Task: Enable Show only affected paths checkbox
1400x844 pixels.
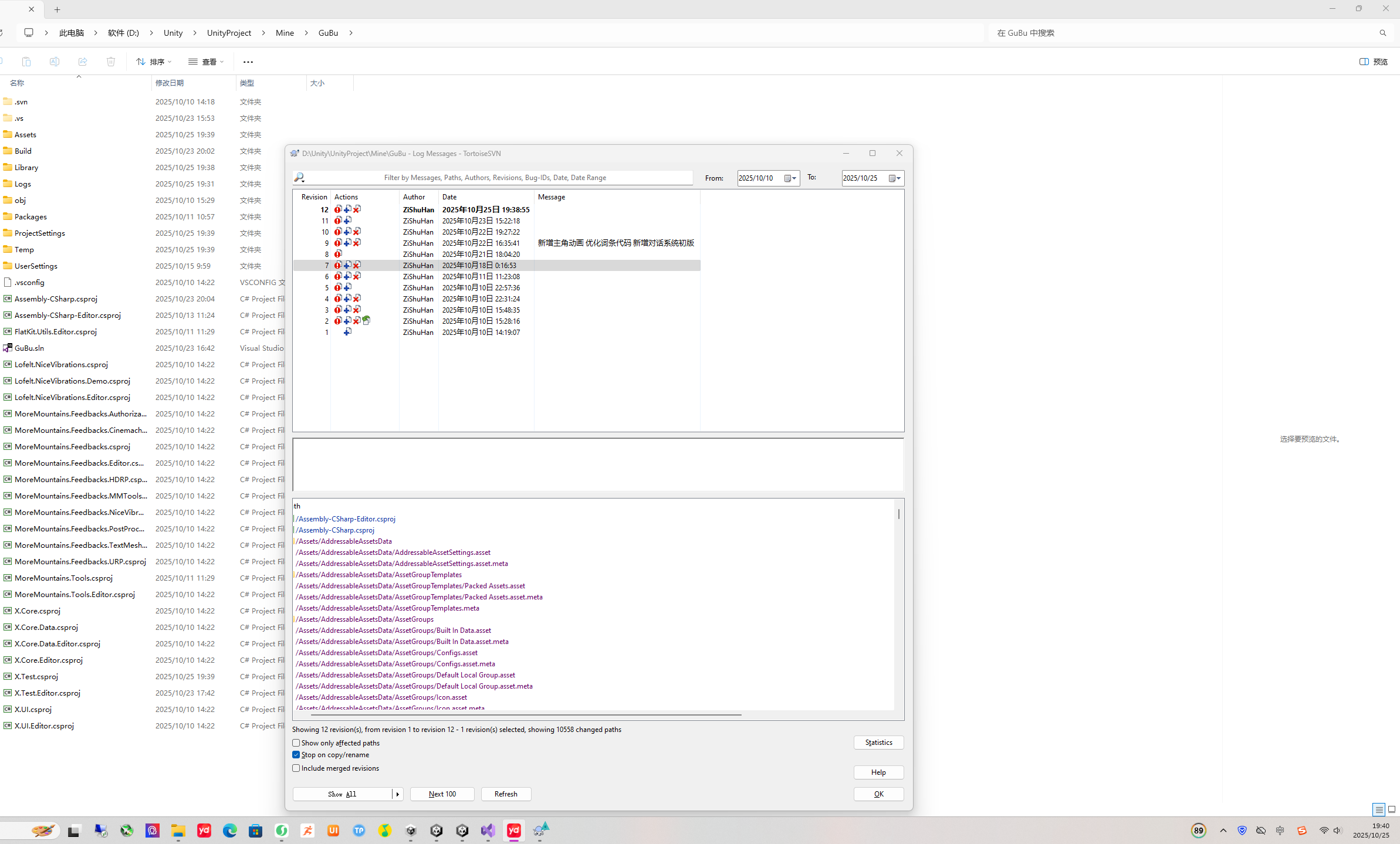Action: 296,743
